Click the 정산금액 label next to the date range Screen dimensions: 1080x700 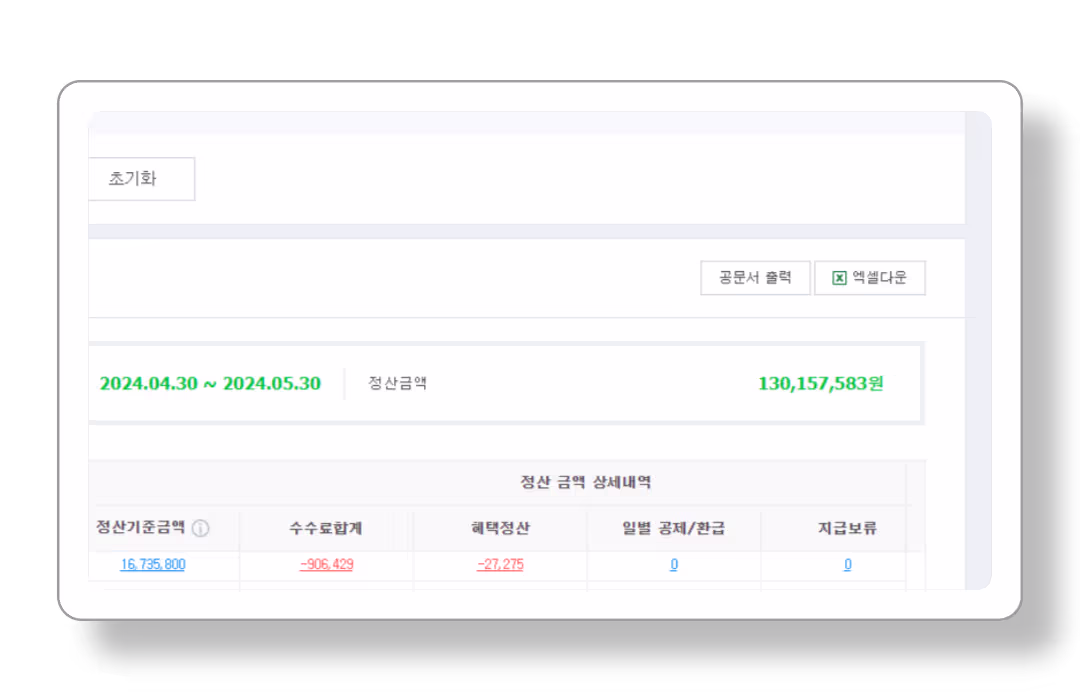393,383
